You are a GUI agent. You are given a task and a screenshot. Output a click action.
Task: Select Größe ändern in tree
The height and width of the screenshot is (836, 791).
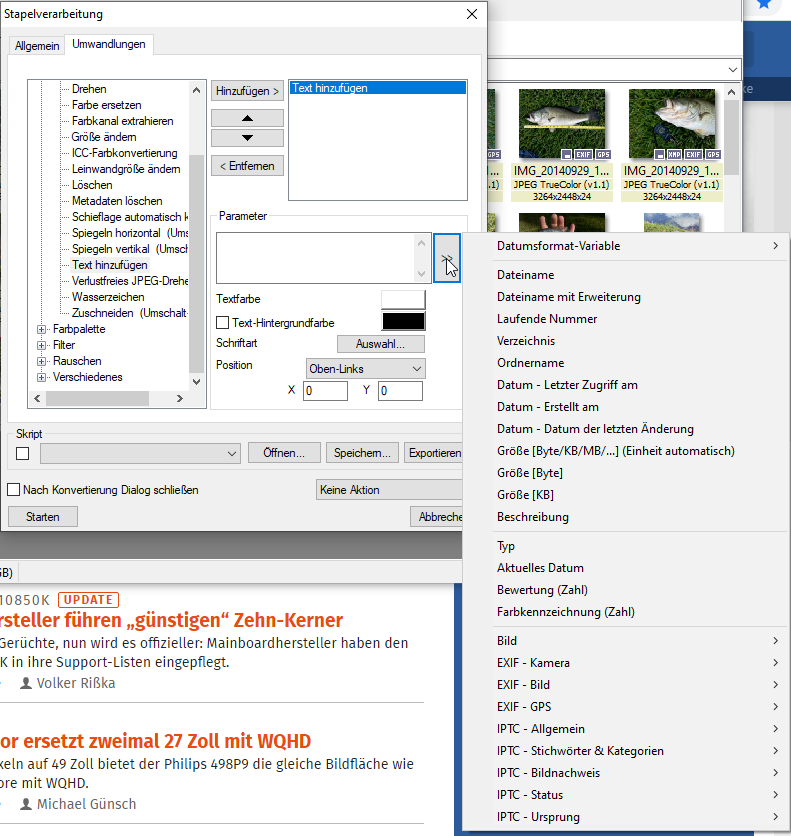pos(104,137)
